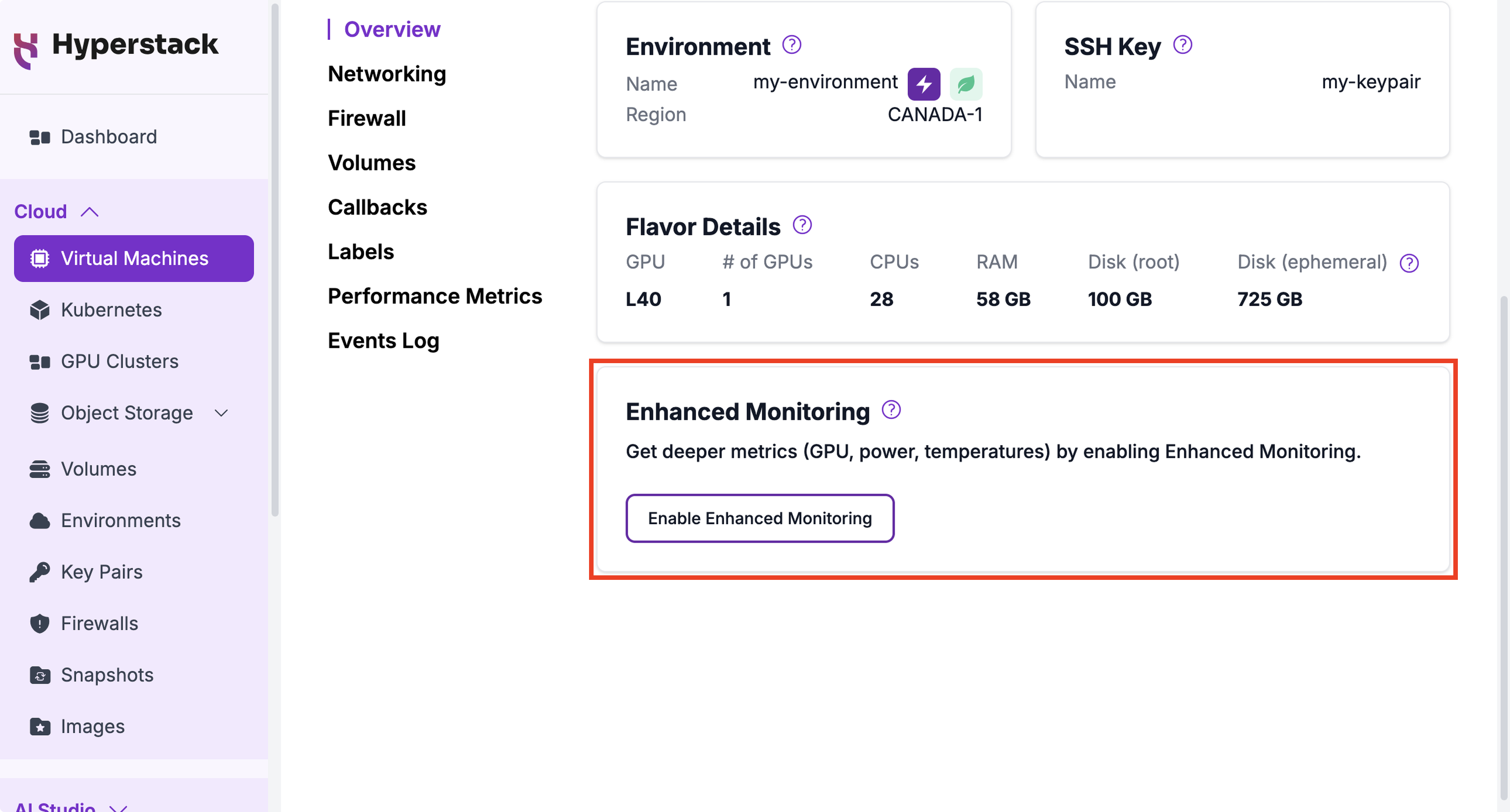Select the Overview tab
Image resolution: width=1510 pixels, height=812 pixels.
click(392, 29)
